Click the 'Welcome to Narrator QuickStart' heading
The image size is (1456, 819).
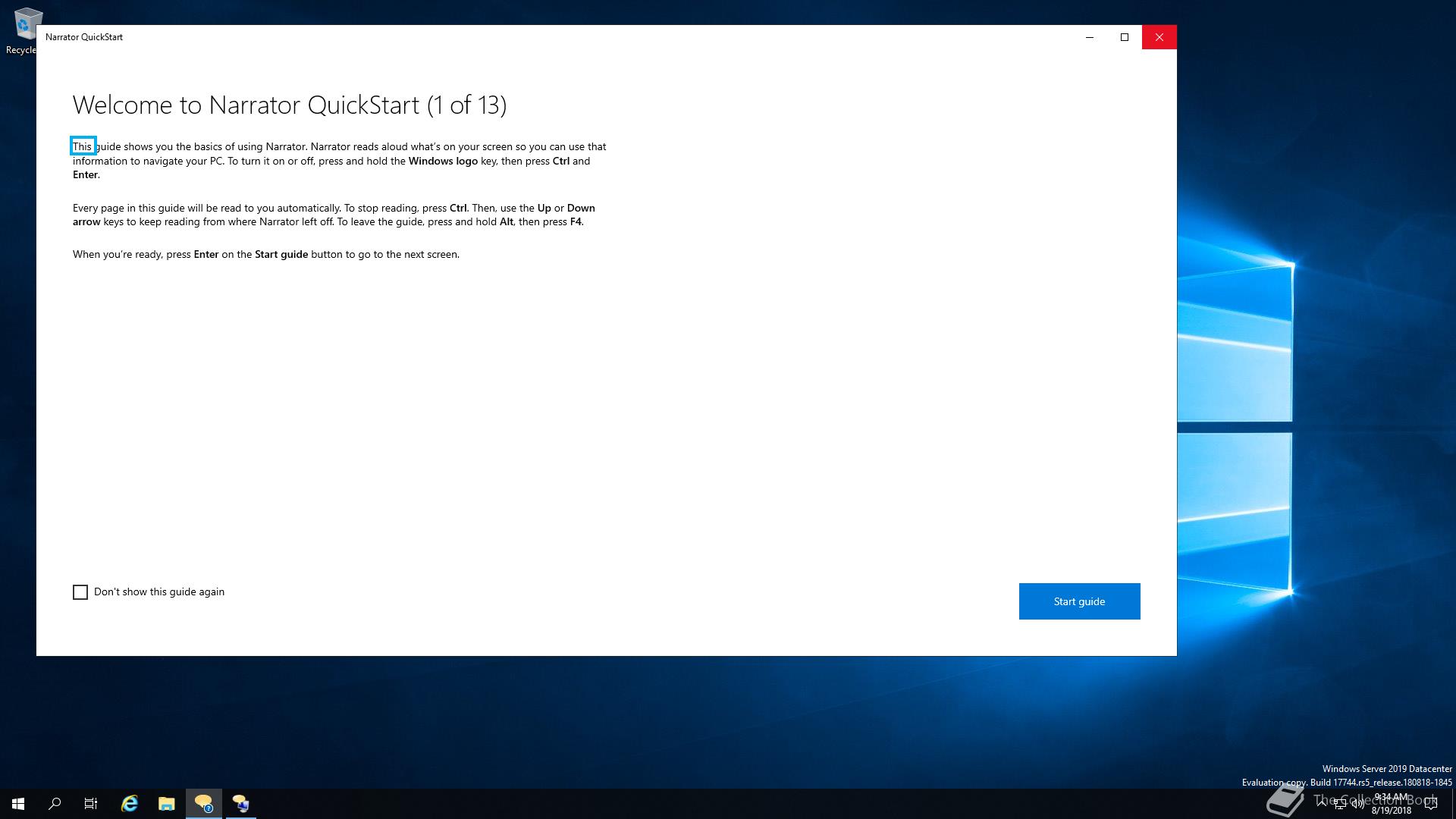click(290, 105)
